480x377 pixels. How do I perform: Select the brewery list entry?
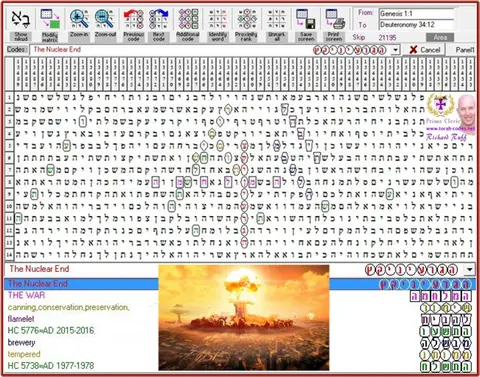click(x=21, y=342)
